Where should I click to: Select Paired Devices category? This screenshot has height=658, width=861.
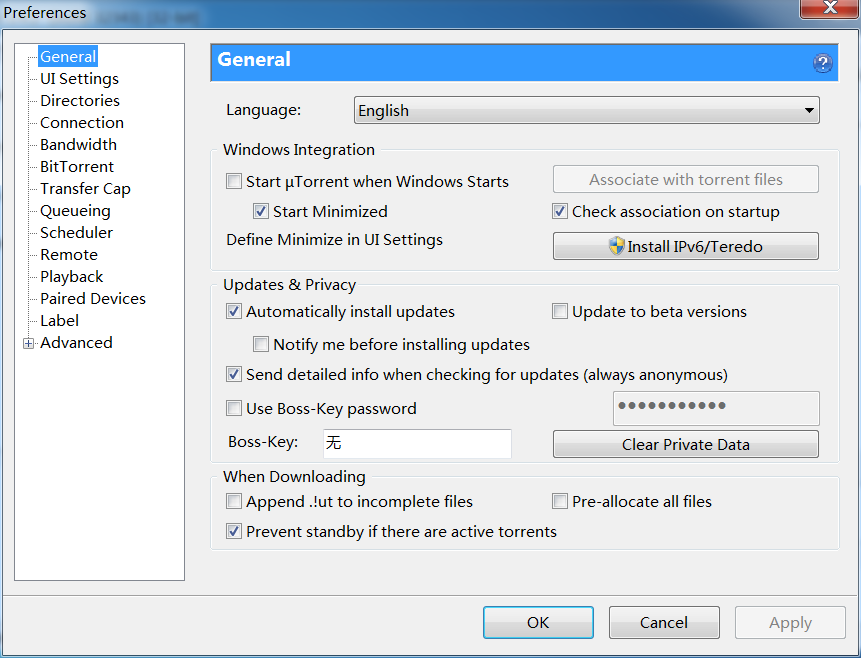coord(93,299)
